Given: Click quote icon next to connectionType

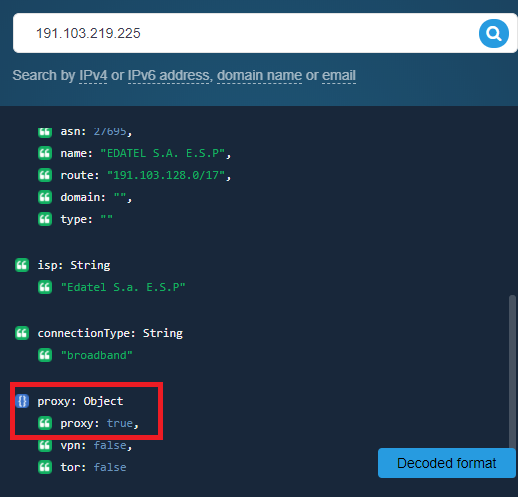Looking at the screenshot, I should point(22,333).
